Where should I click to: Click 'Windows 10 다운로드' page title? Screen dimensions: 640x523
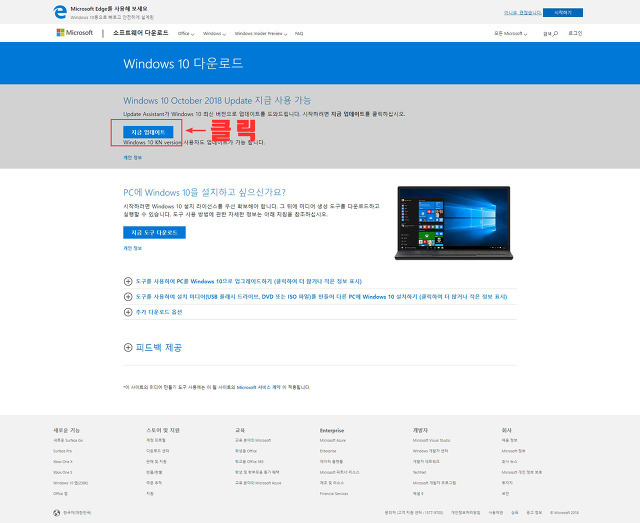pyautogui.click(x=183, y=64)
